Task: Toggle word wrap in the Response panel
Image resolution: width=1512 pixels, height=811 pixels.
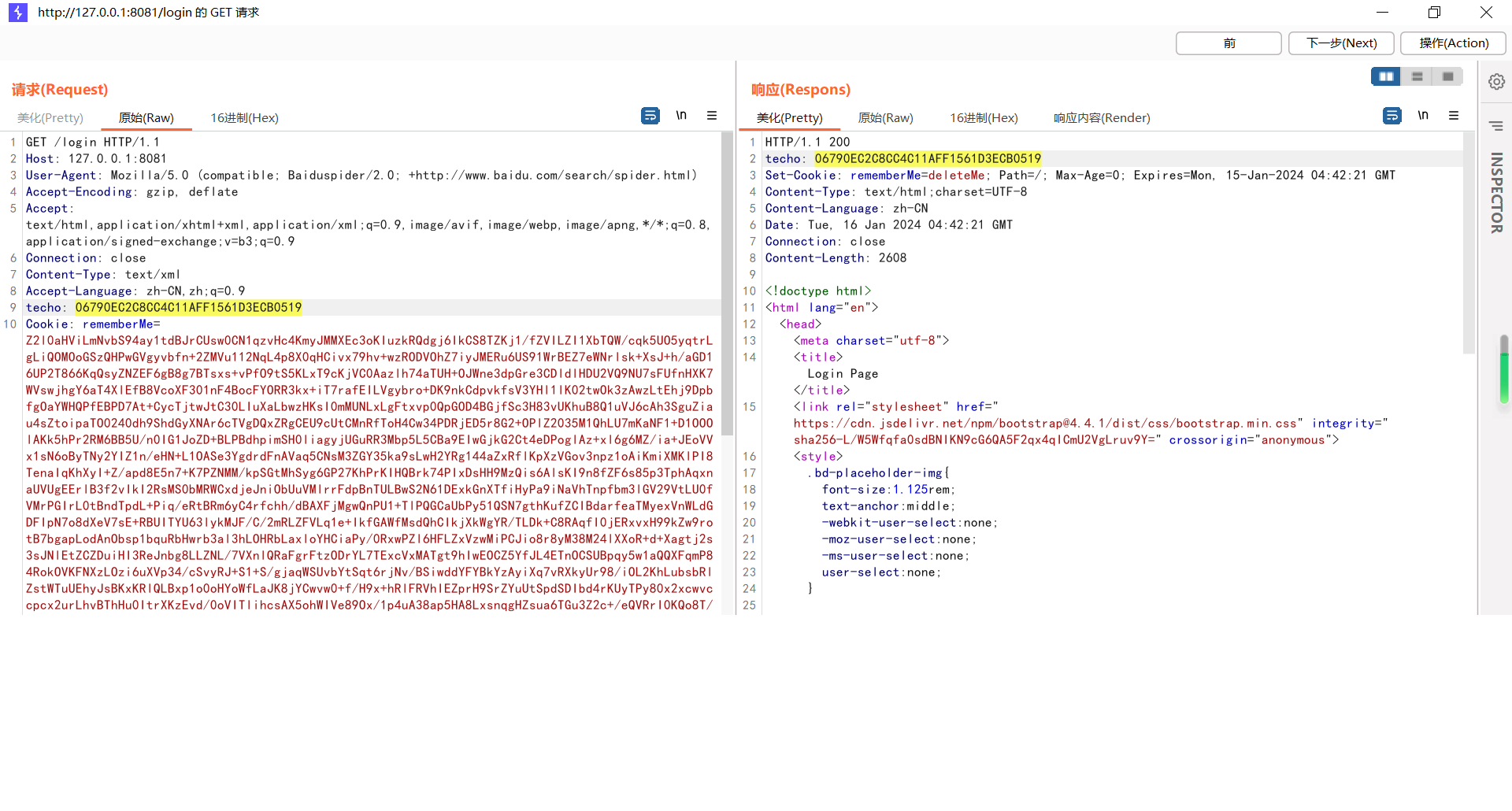Action: point(1392,116)
